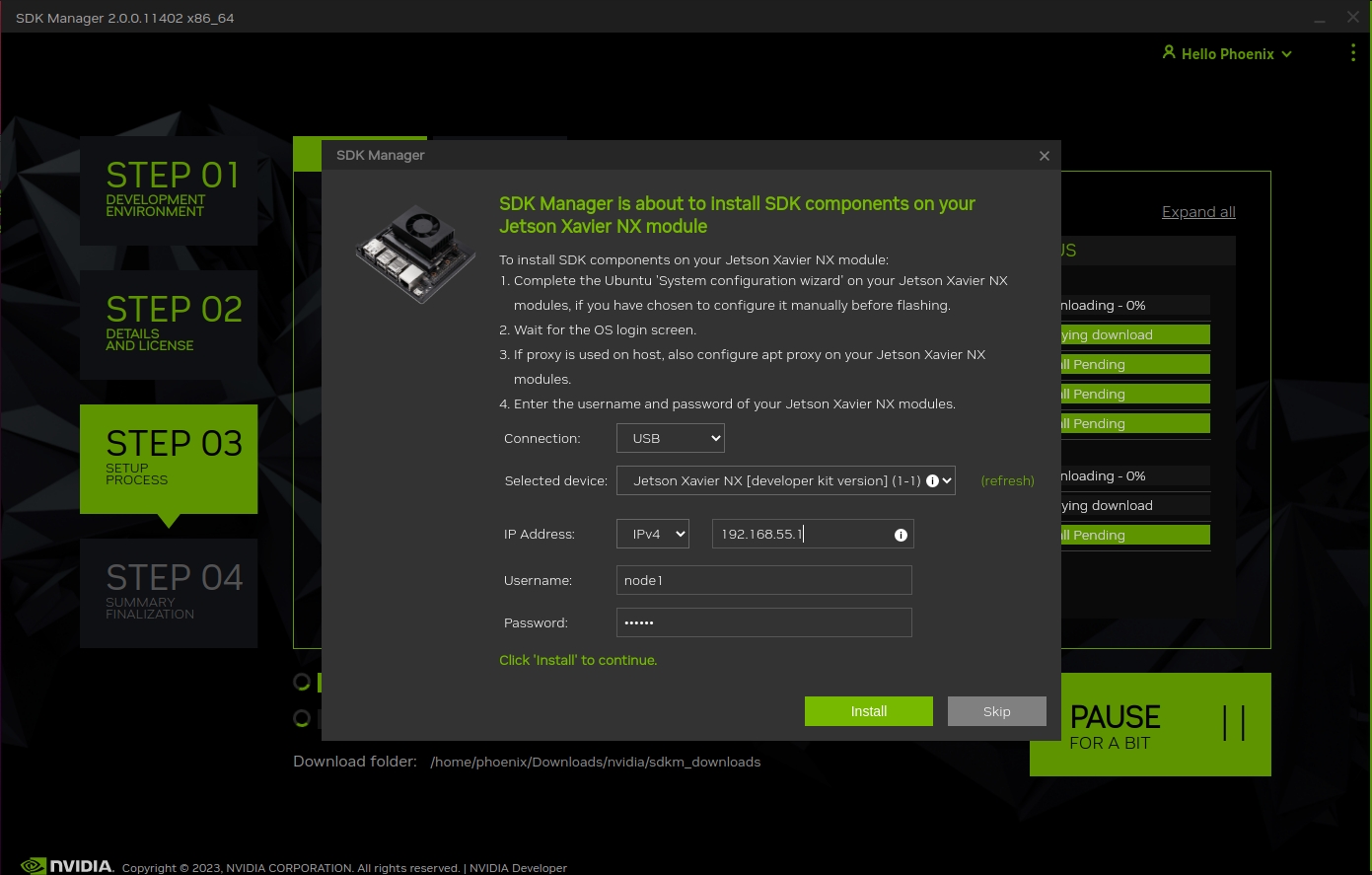Click the green Install button
The width and height of the screenshot is (1372, 875).
(868, 711)
